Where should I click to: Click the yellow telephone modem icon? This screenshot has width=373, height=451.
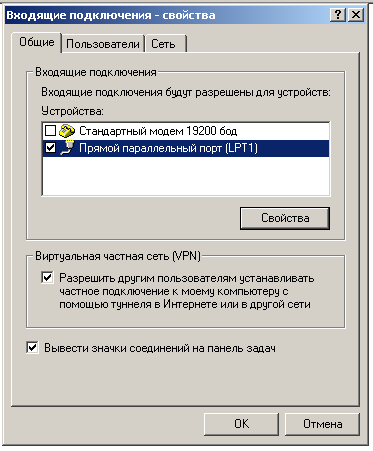pyautogui.click(x=67, y=131)
